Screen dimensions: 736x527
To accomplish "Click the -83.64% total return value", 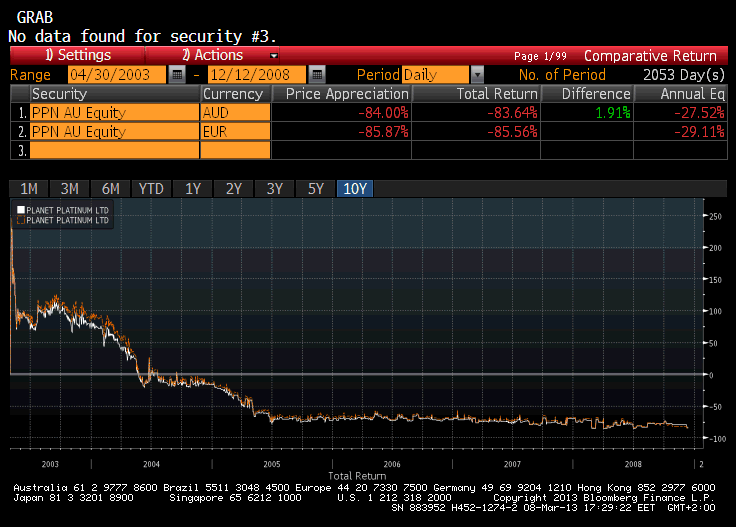I will point(512,113).
